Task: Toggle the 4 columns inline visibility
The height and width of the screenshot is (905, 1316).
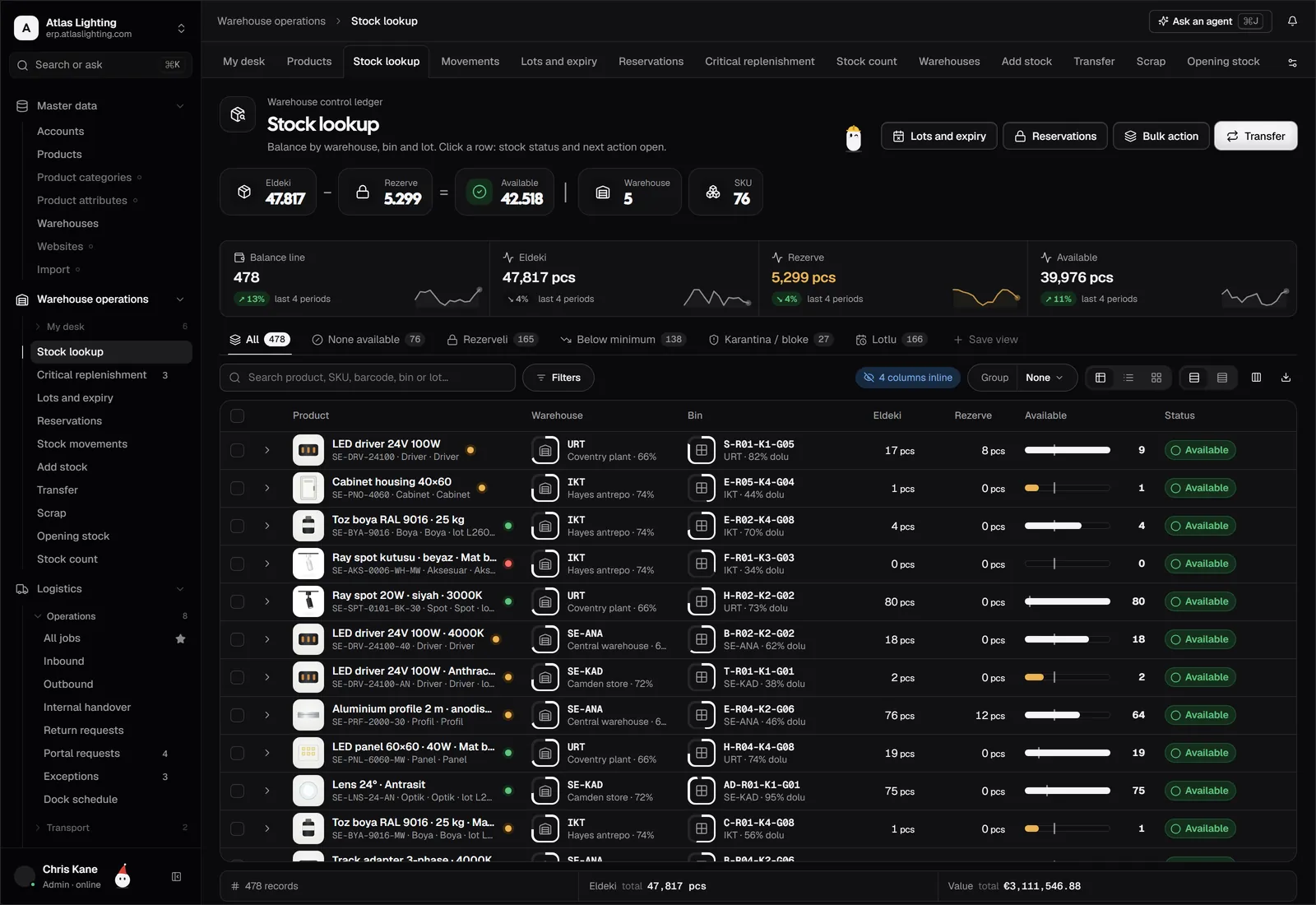Action: 908,378
